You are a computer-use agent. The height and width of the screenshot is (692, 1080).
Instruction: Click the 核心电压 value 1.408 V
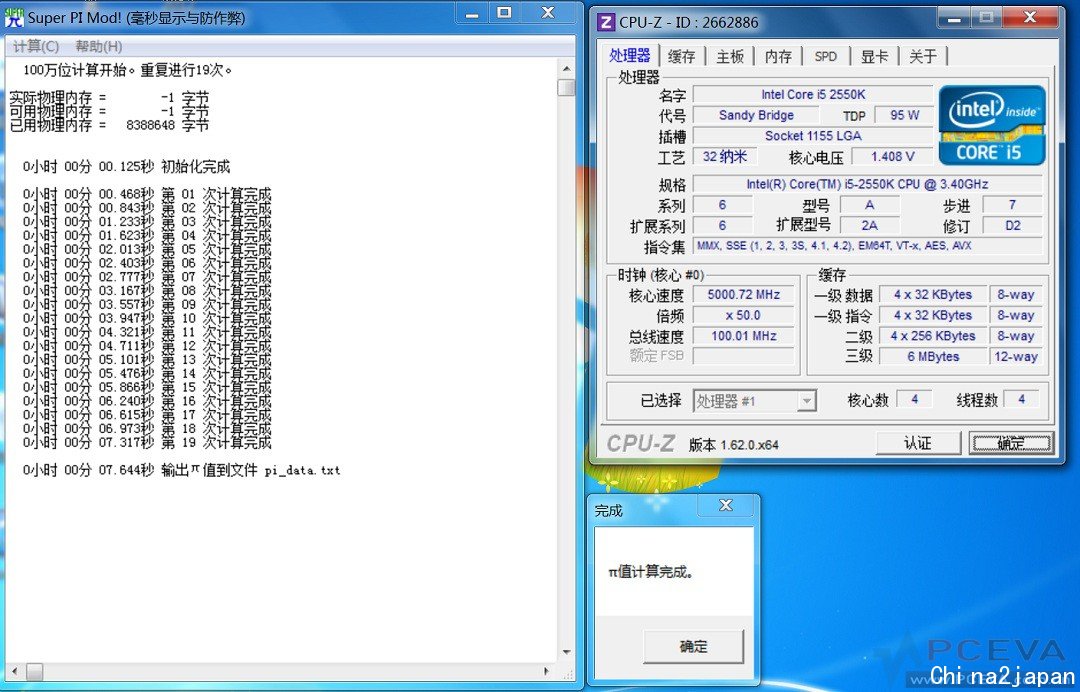tap(893, 156)
